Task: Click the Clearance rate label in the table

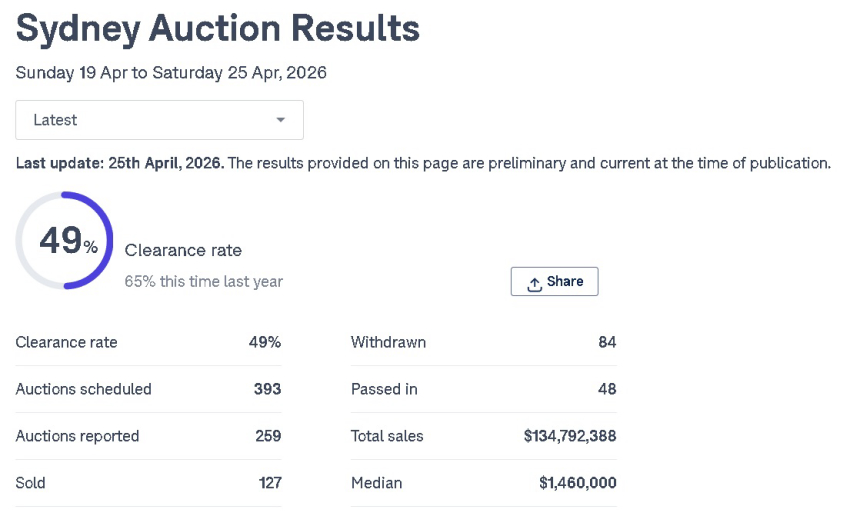Action: tap(66, 342)
